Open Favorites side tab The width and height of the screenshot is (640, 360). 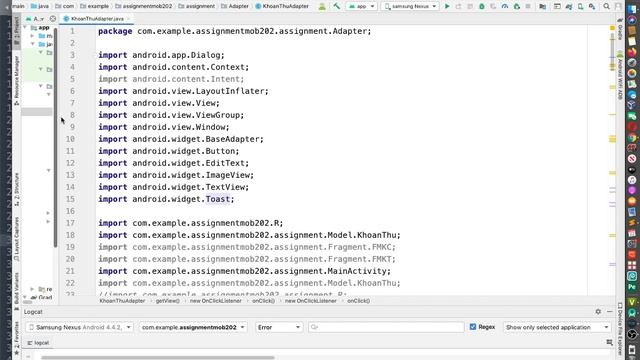(16, 338)
